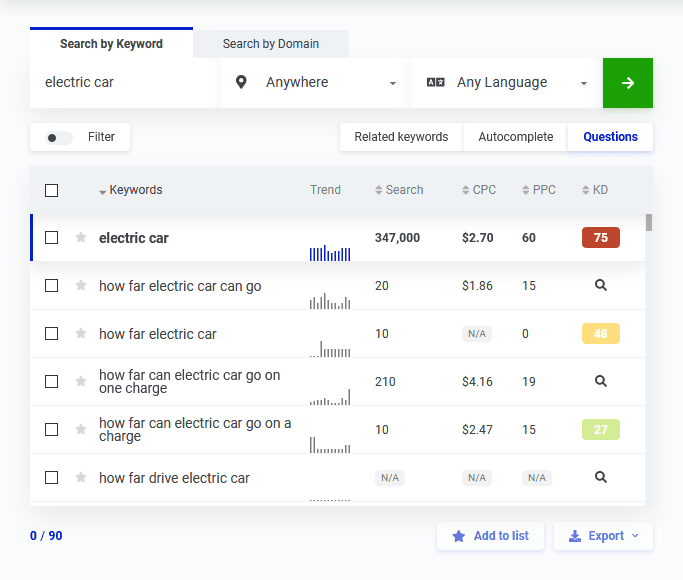Select the Questions tab

point(610,137)
